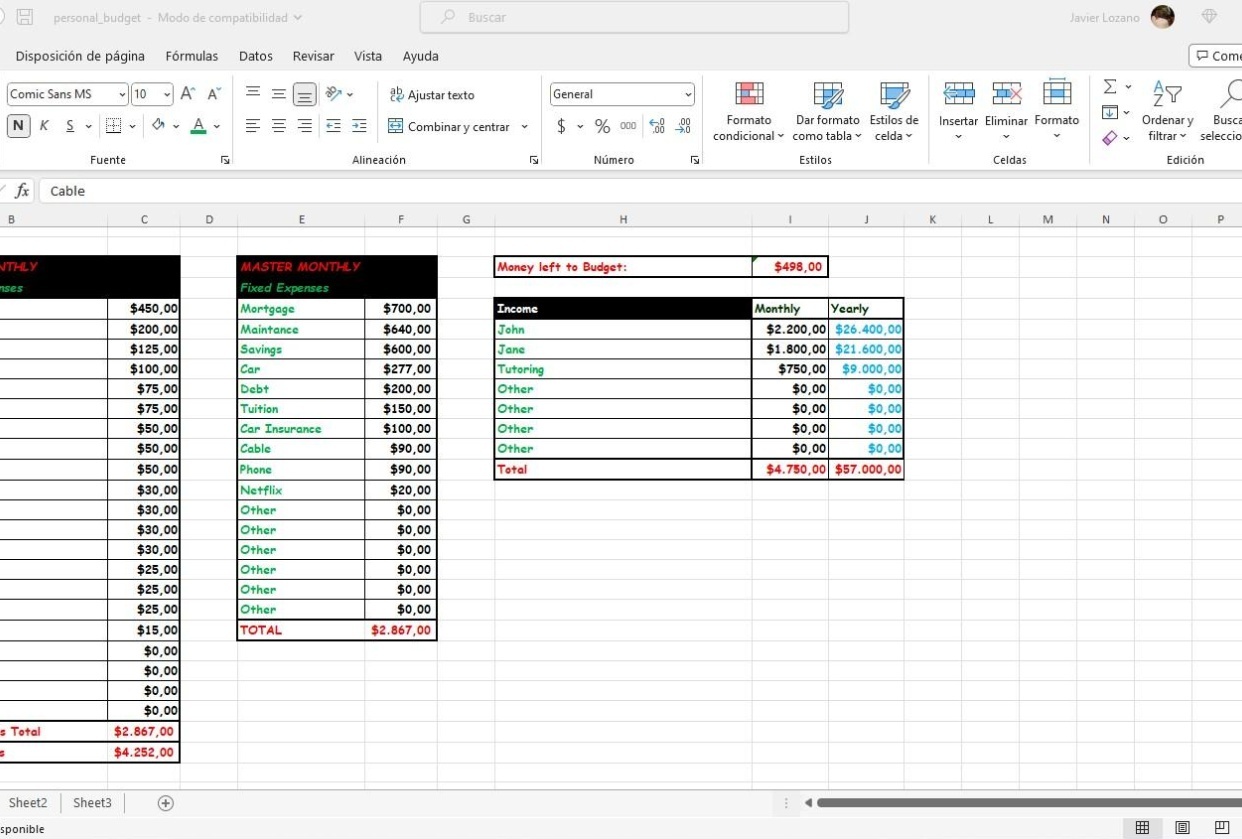The height and width of the screenshot is (839, 1242).
Task: Open Formato condicional menu
Action: coord(749,111)
